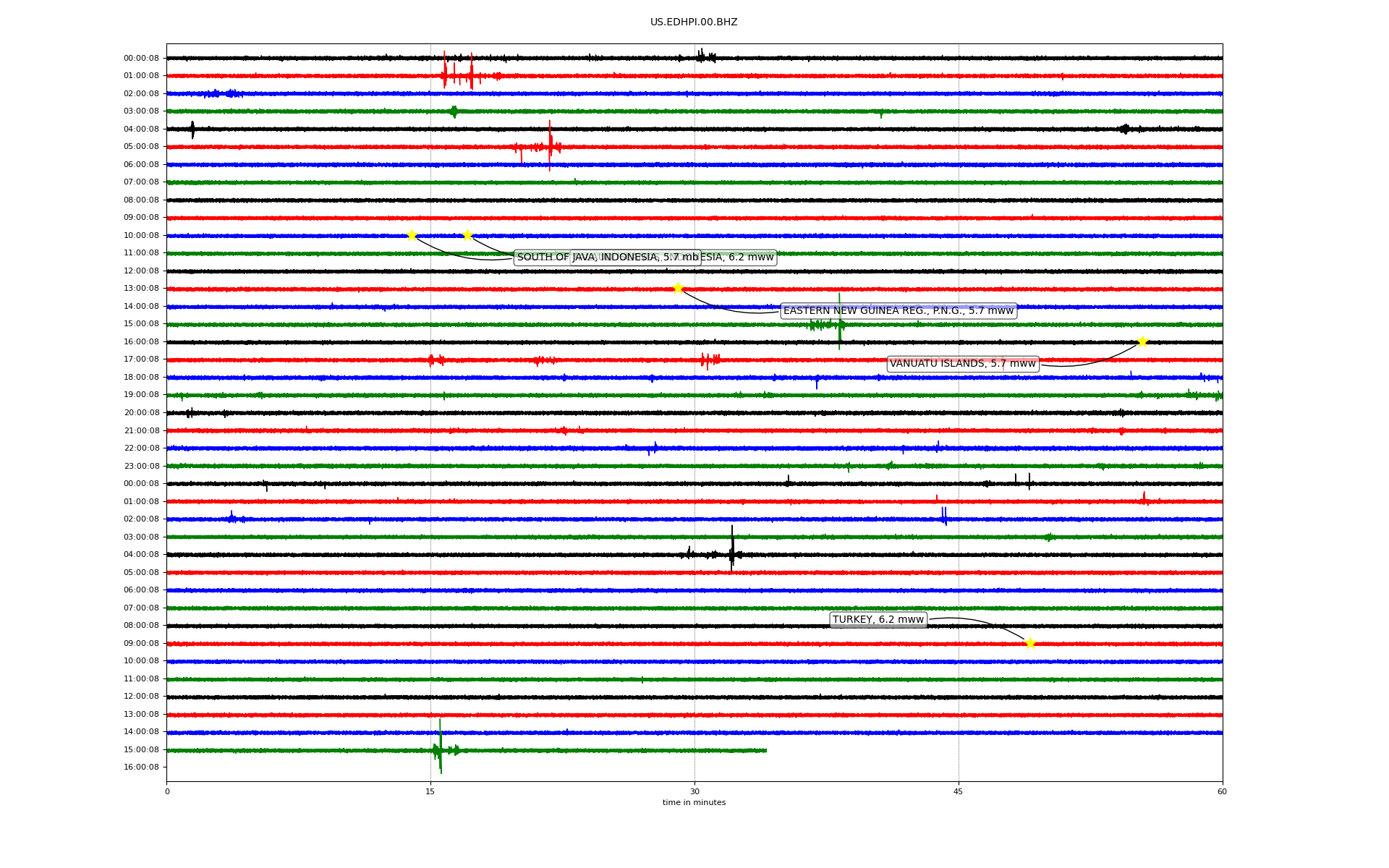
Task: Click the 21:00:08 row label
Action: pos(141,430)
